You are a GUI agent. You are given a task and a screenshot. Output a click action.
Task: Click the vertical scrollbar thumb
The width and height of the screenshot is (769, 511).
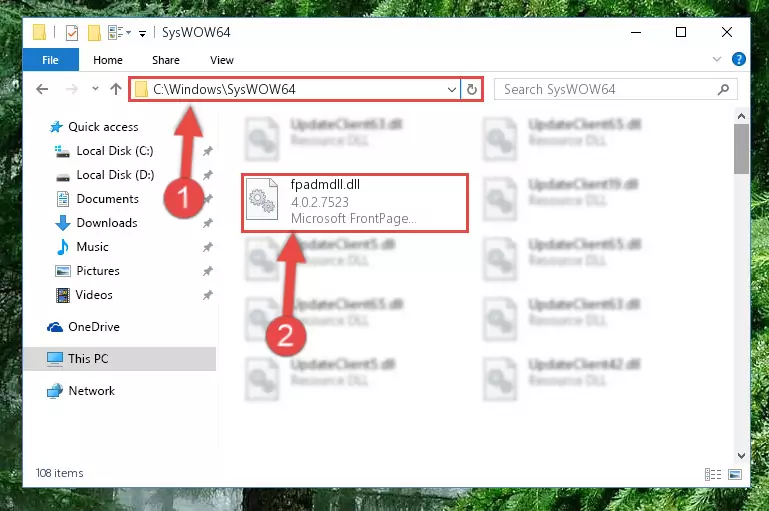click(741, 149)
